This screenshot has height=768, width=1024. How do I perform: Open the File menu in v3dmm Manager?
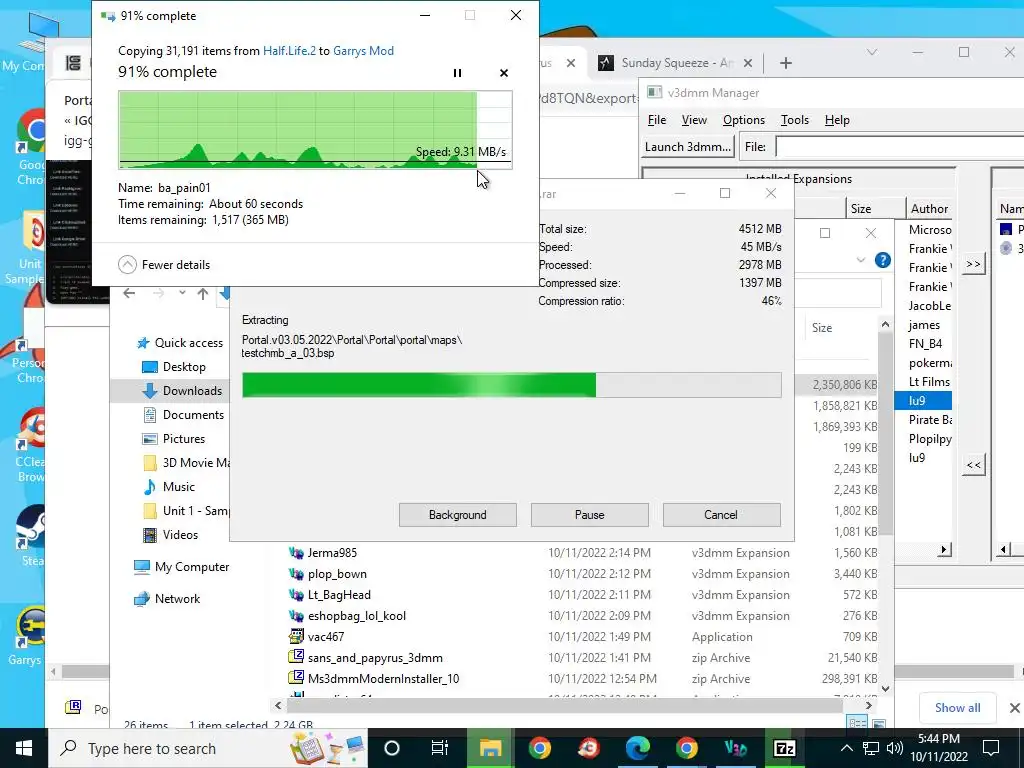656,120
